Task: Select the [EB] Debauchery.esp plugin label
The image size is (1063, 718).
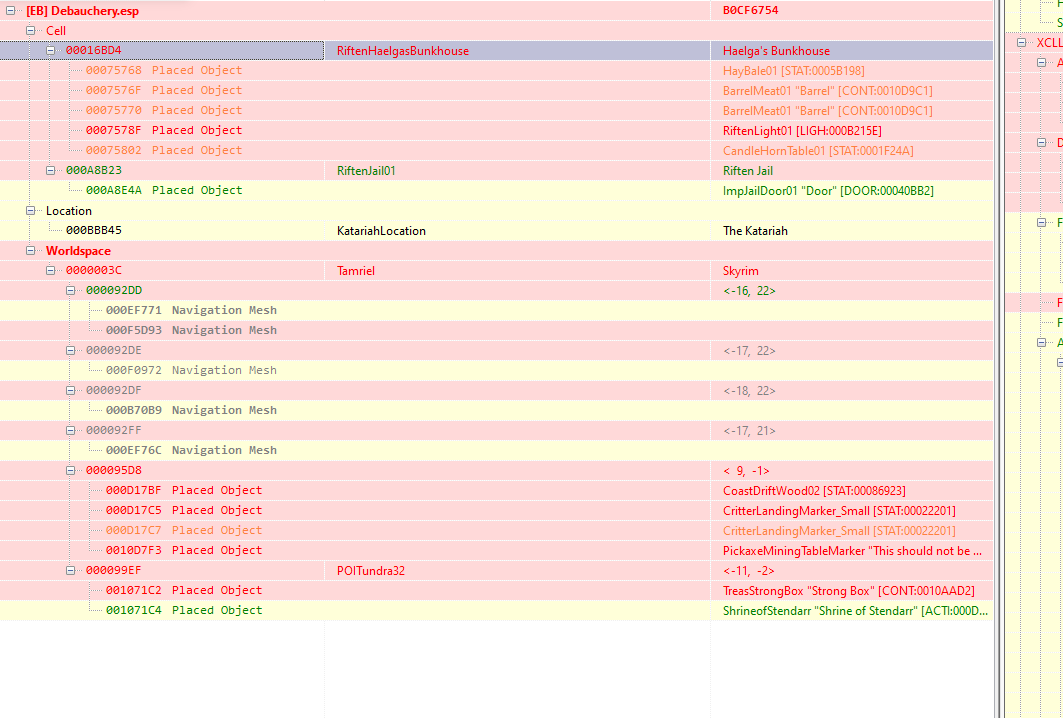Action: [x=82, y=11]
